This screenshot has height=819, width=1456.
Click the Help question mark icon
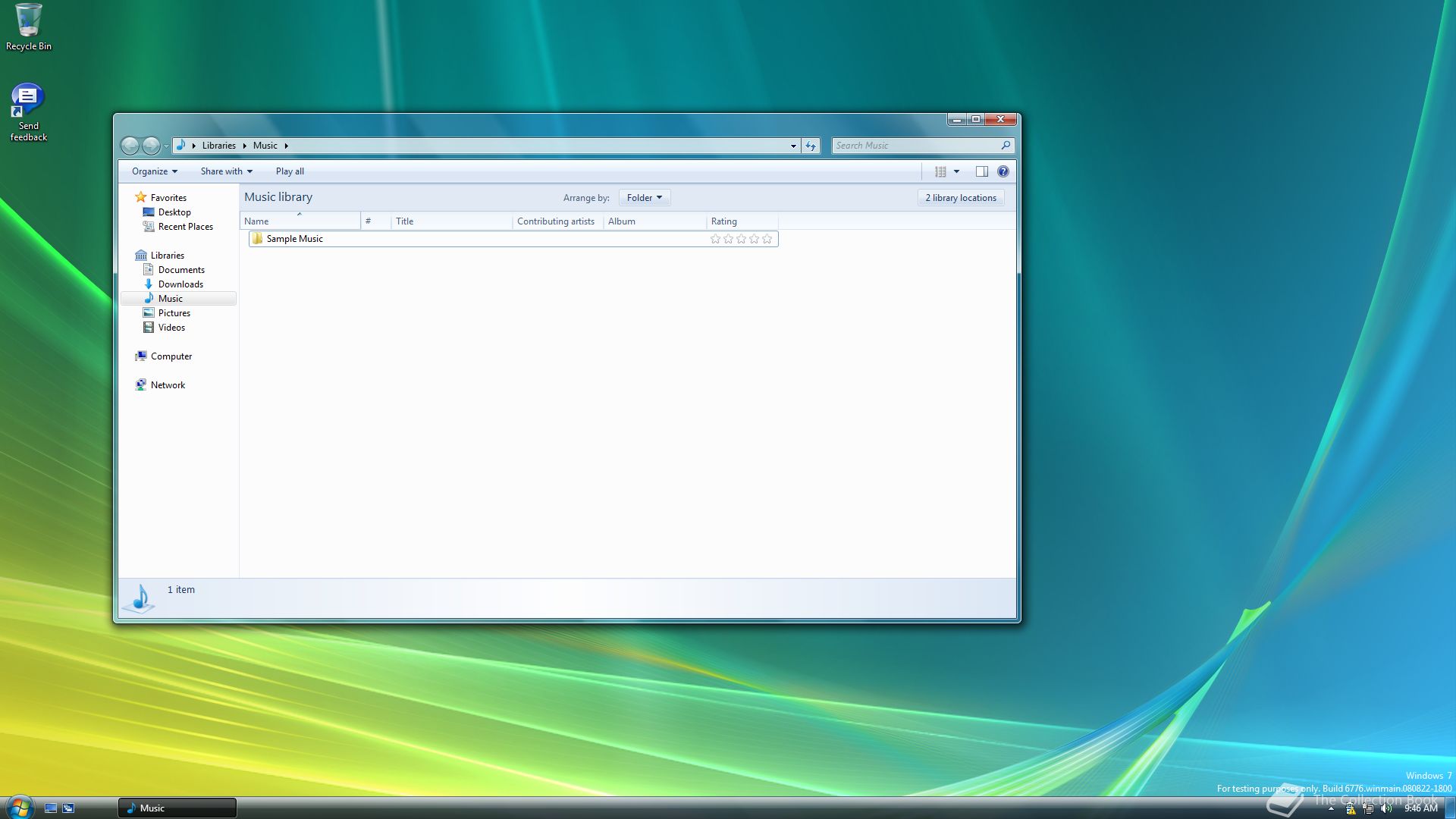click(x=1003, y=171)
